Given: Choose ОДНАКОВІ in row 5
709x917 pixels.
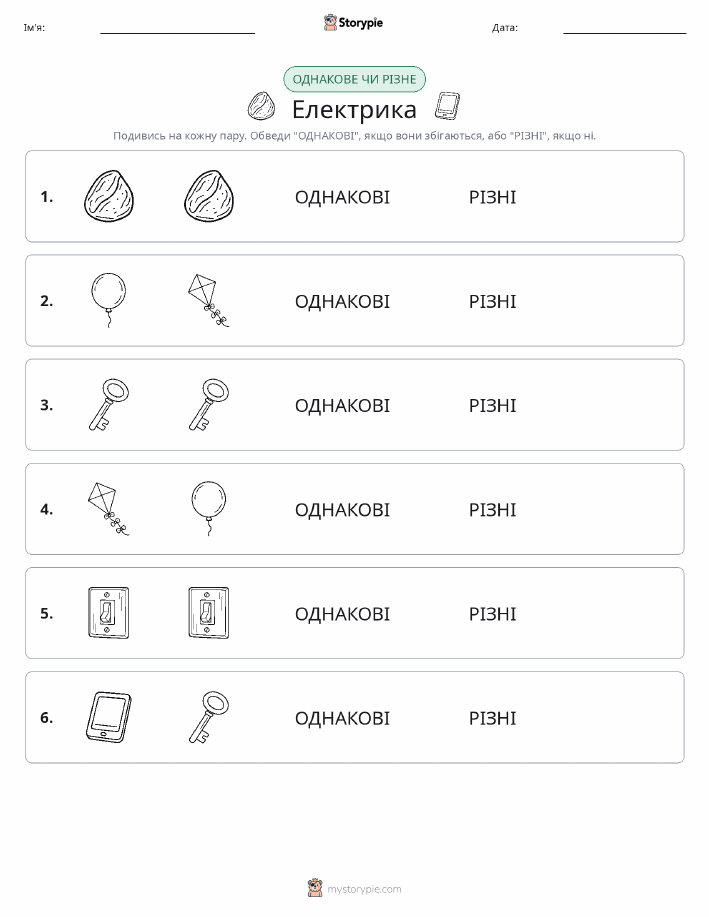Looking at the screenshot, I should coord(342,613).
